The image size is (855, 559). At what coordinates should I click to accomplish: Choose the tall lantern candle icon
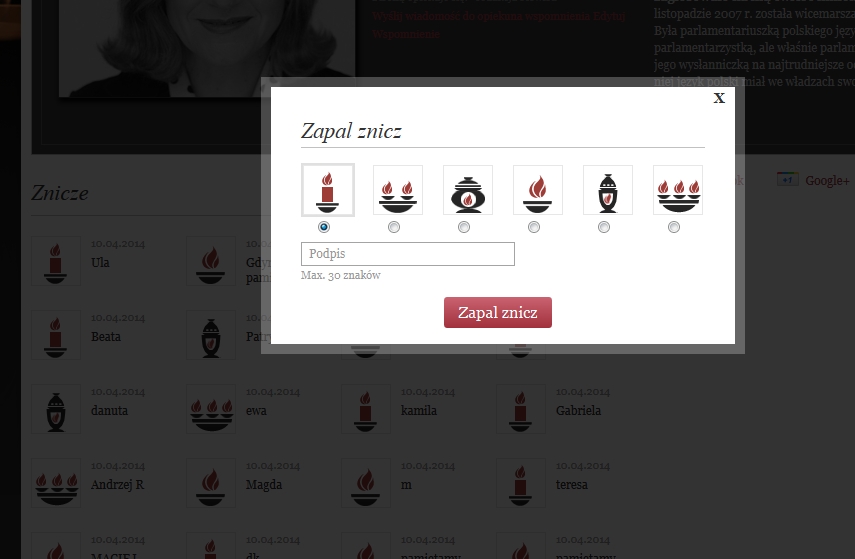[x=607, y=190]
